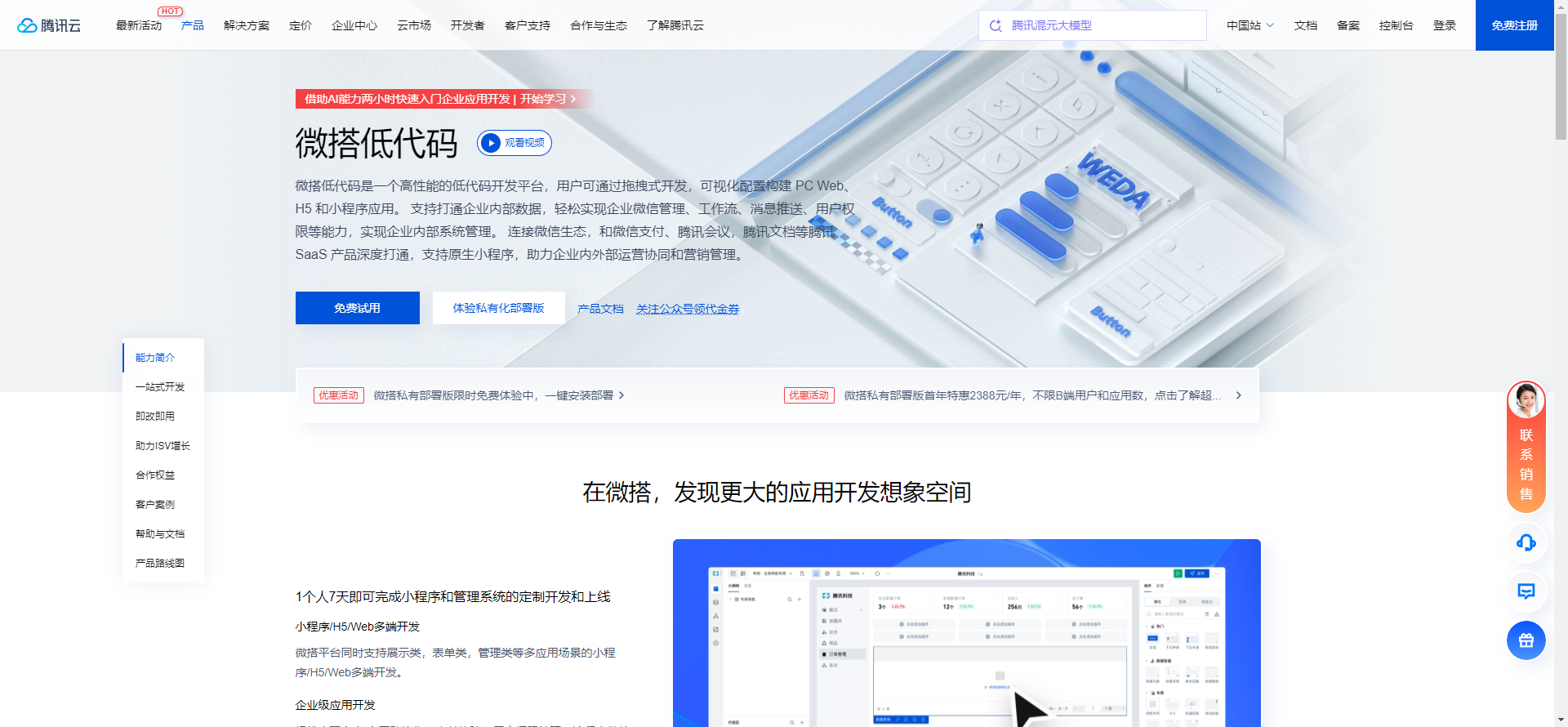Click the 企业级应用开发 heading
Screen dimensions: 1568x727
point(336,705)
